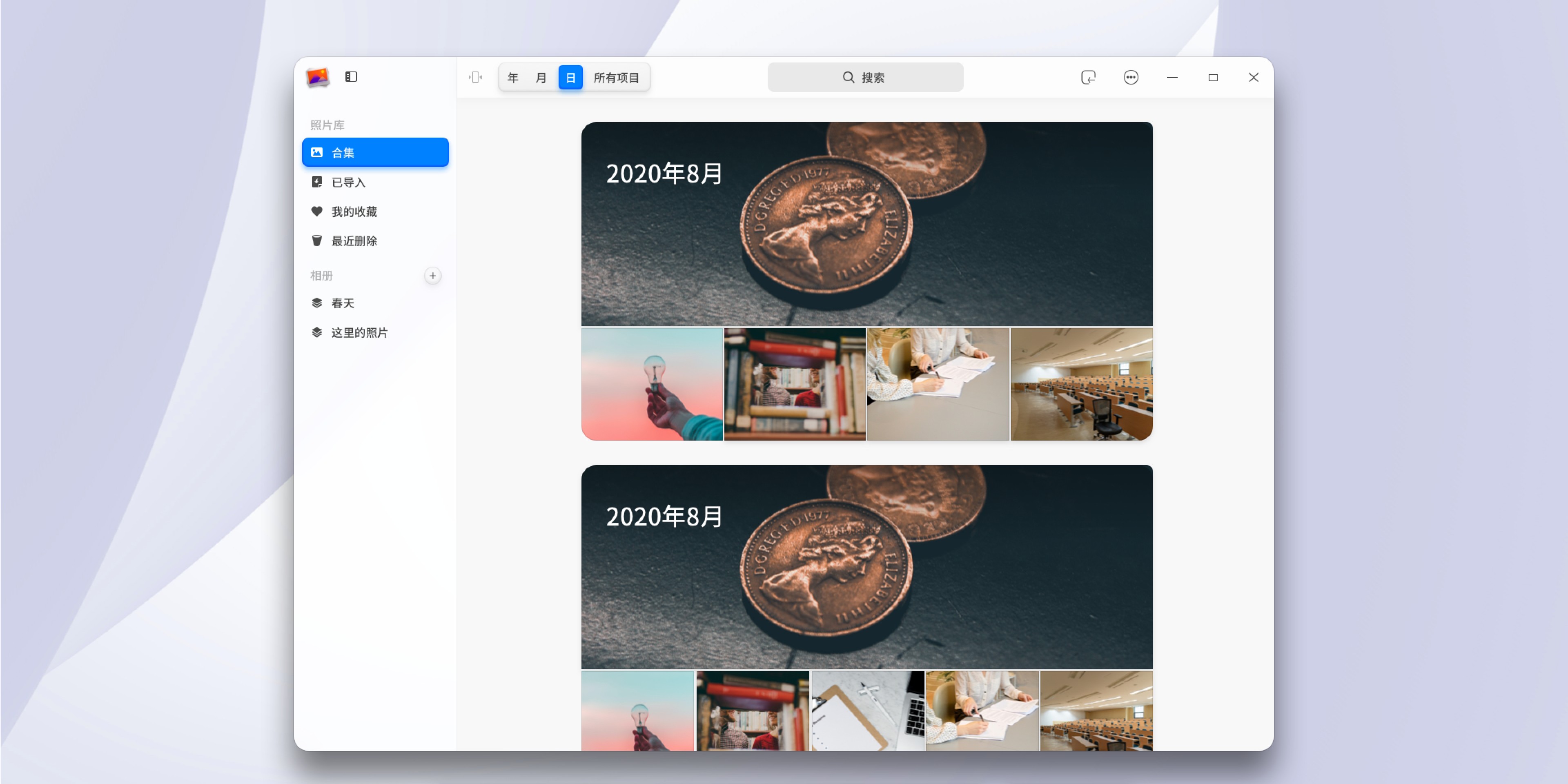Open the first 2020年8月 coin cover photo
This screenshot has width=1568, height=784.
point(867,224)
